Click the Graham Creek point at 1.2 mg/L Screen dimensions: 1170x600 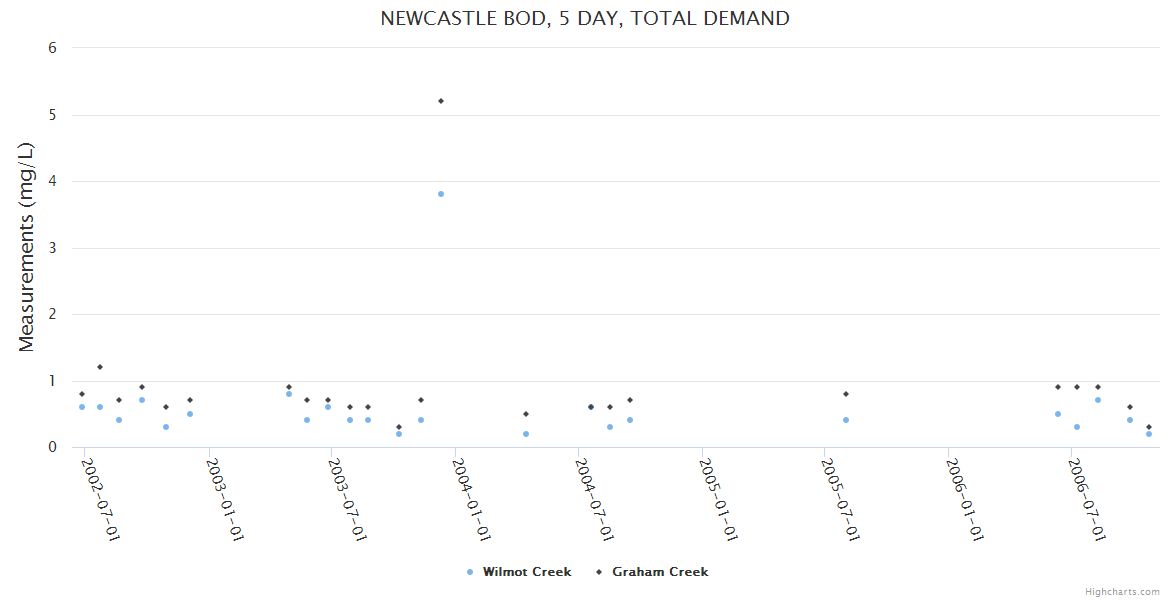click(100, 367)
